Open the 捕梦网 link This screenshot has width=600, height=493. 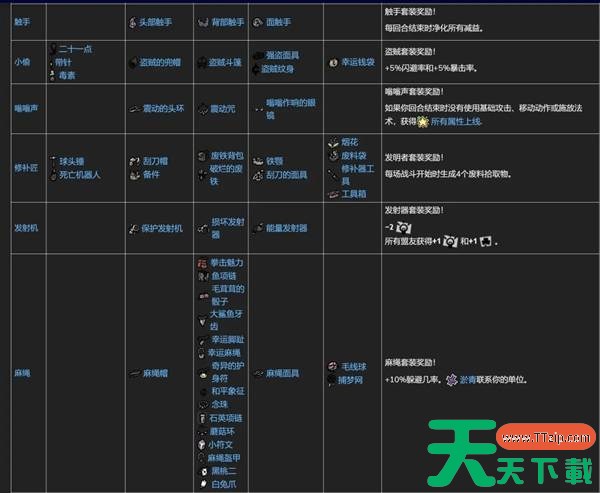(x=350, y=380)
